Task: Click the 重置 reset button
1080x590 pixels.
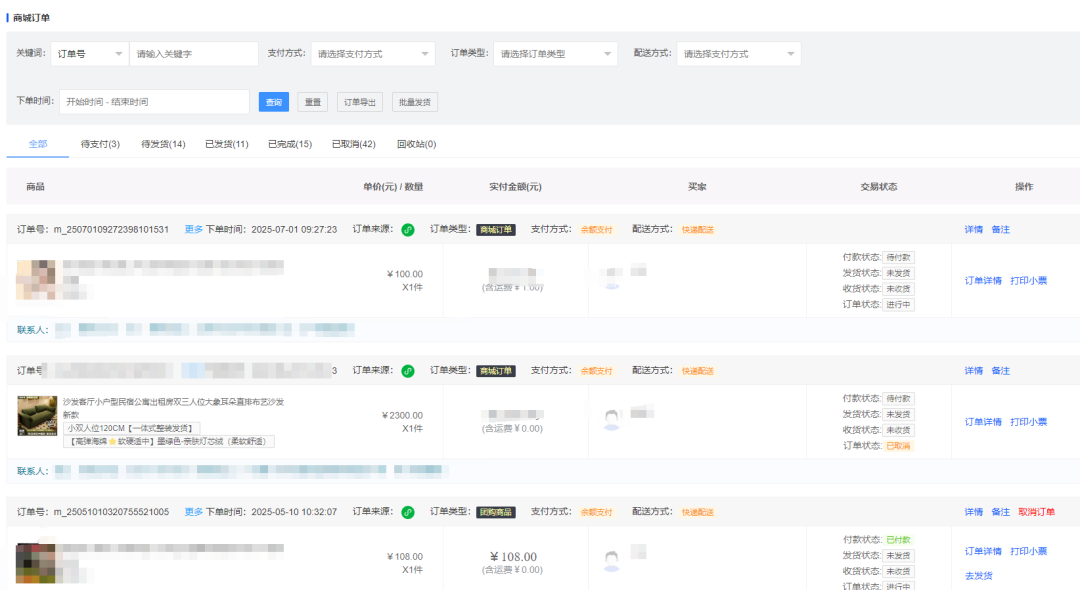Action: click(x=311, y=101)
